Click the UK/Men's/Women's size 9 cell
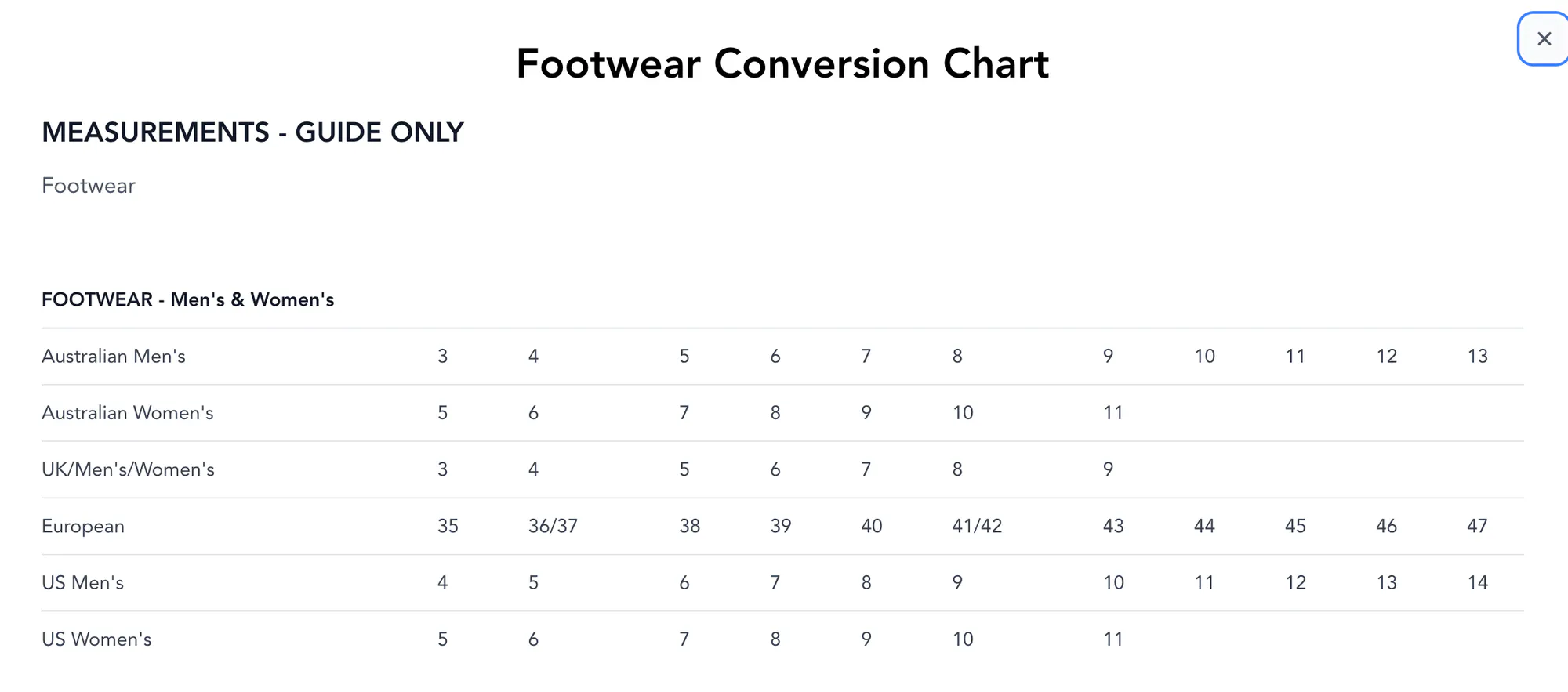This screenshot has height=692, width=1568. [x=1108, y=469]
